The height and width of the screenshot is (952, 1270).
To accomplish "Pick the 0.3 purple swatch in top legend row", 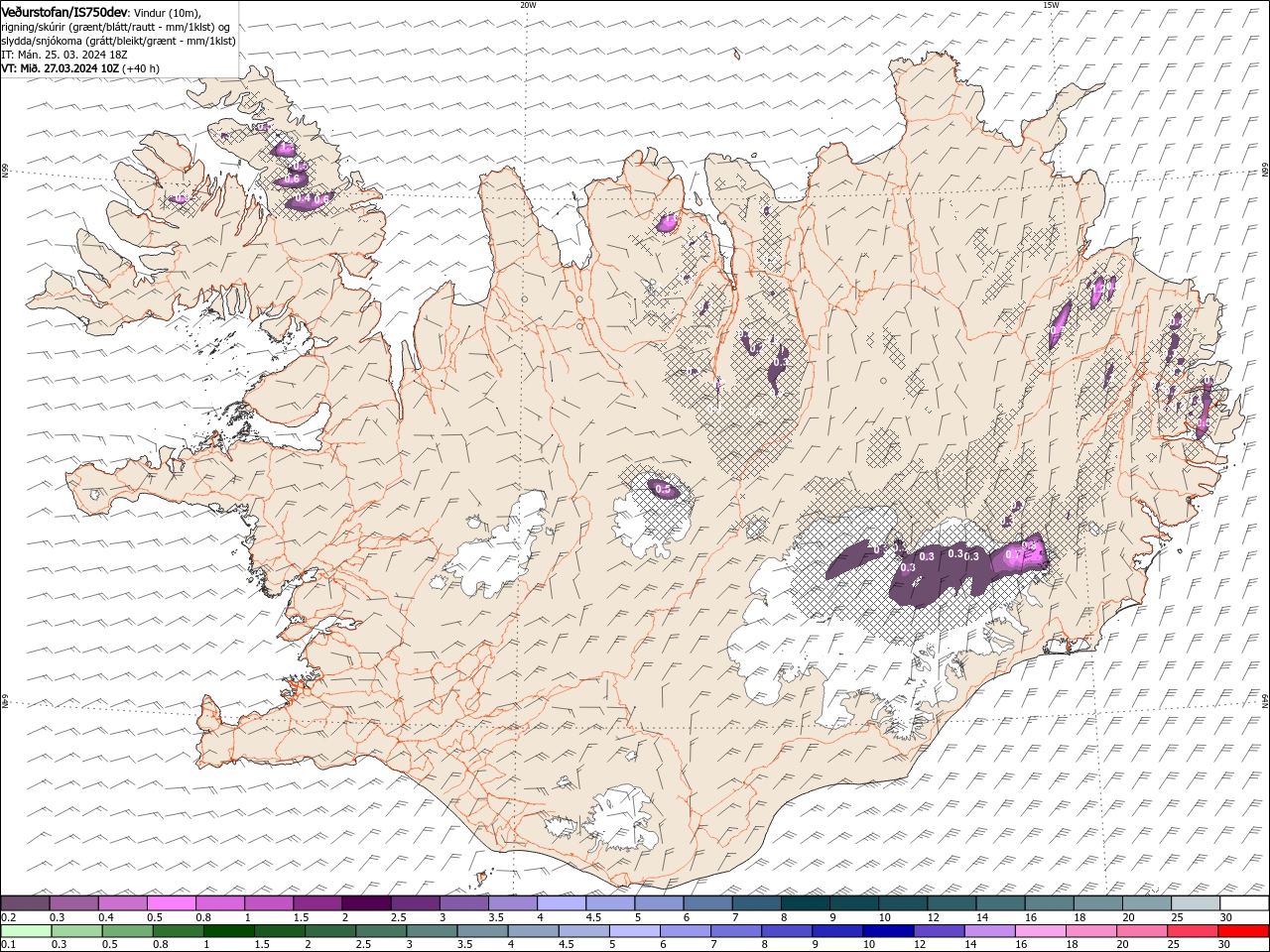I will (x=74, y=903).
